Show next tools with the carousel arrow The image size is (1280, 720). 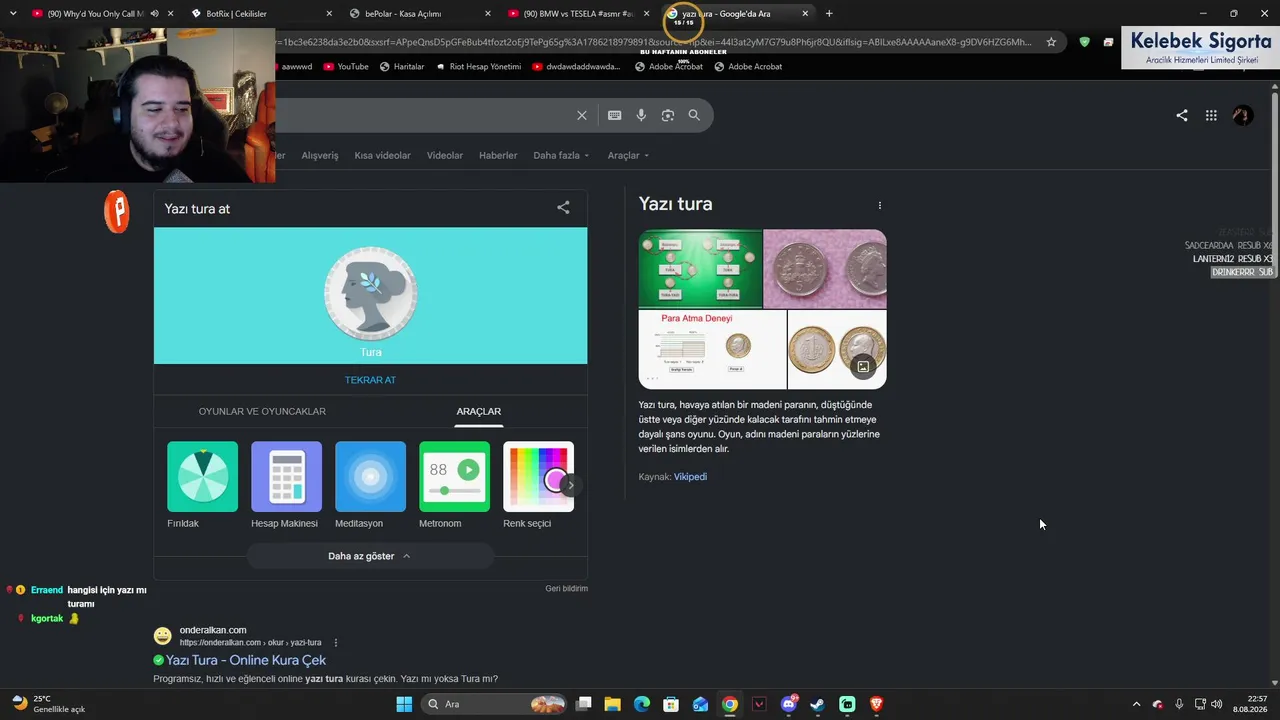(570, 485)
